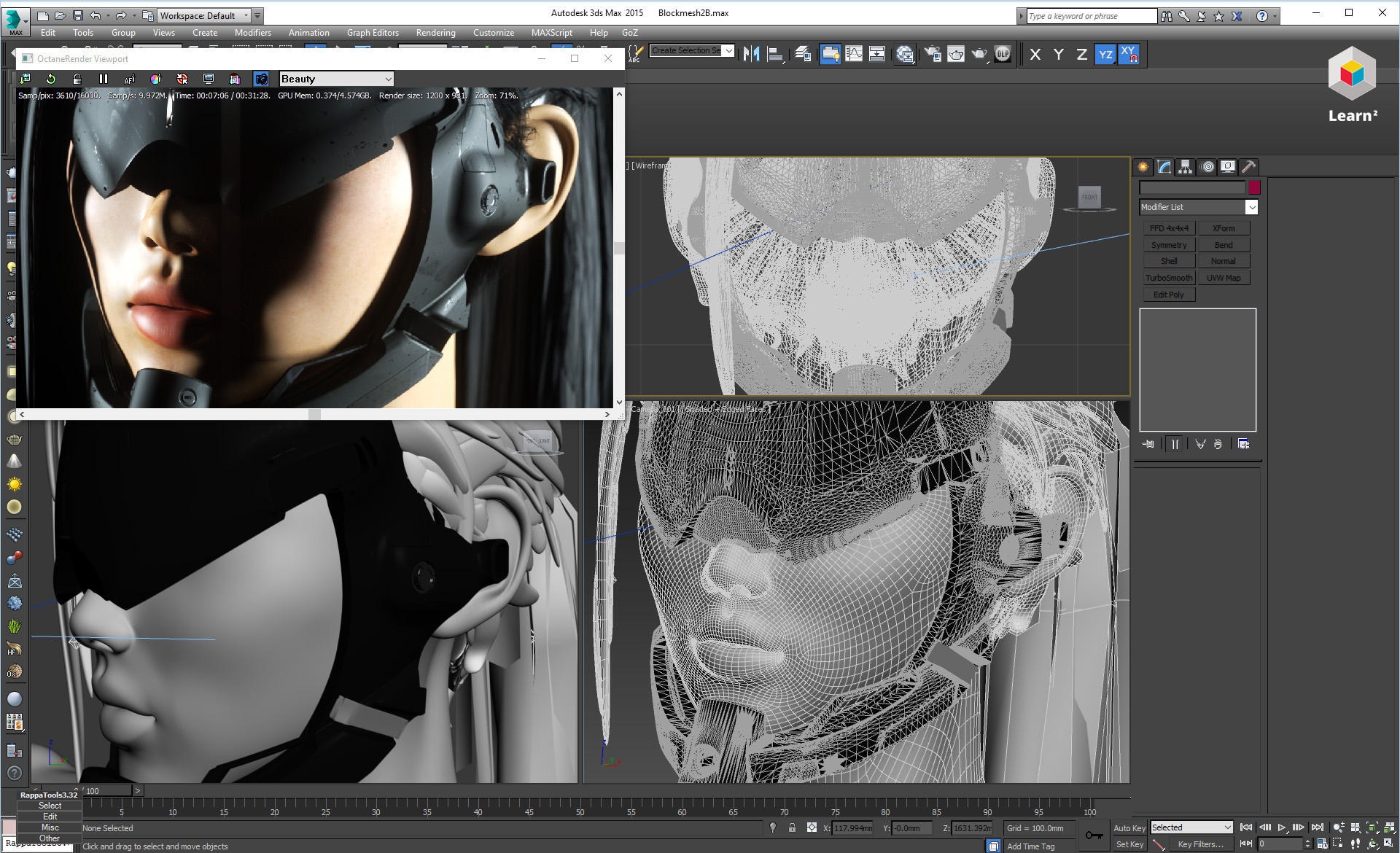Apply the Symmetry modifier button
The width and height of the screenshot is (1400, 853).
(x=1168, y=245)
